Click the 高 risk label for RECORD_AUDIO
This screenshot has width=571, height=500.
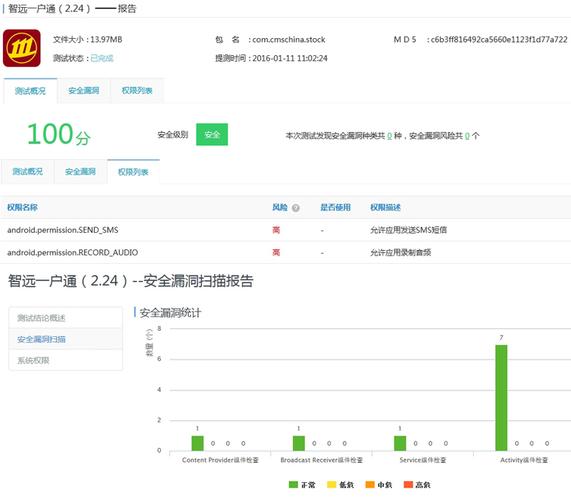[x=276, y=252]
